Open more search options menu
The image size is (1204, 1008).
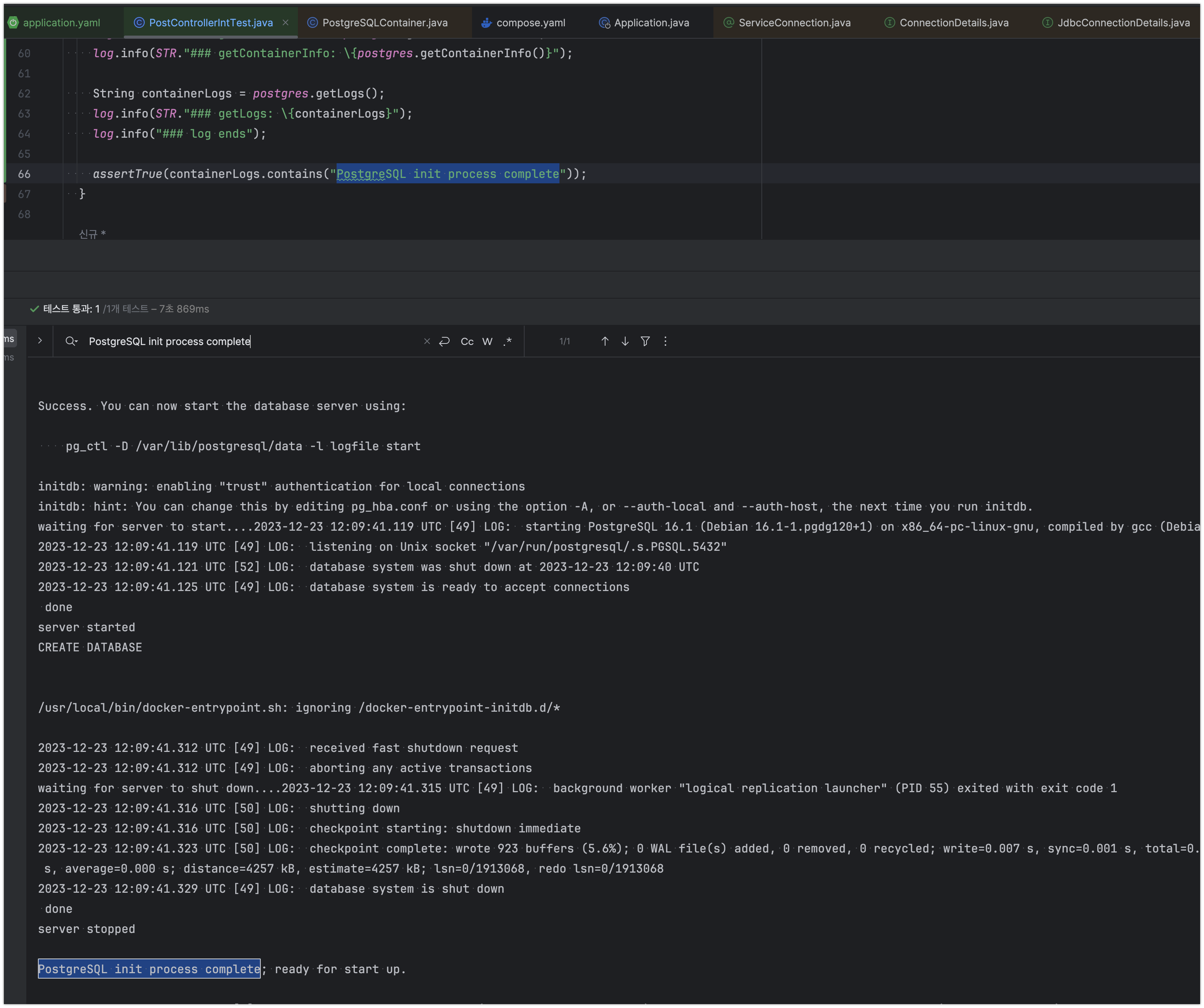coord(665,342)
